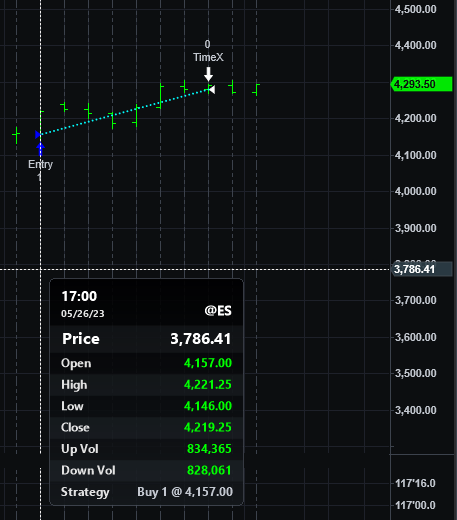Click the Up Vol value 834,365

(209, 449)
